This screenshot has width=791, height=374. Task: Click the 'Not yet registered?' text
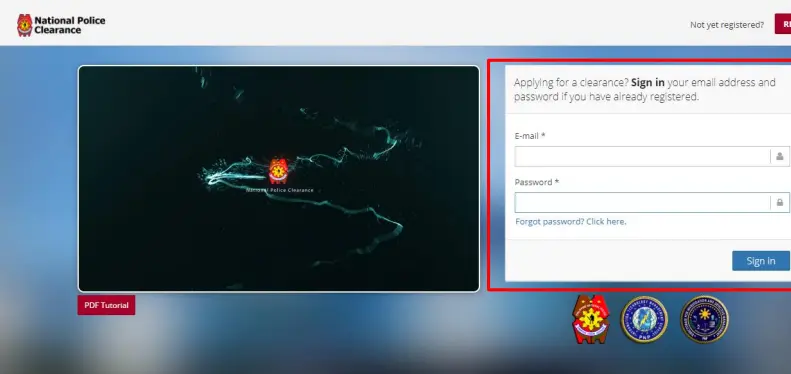727,25
